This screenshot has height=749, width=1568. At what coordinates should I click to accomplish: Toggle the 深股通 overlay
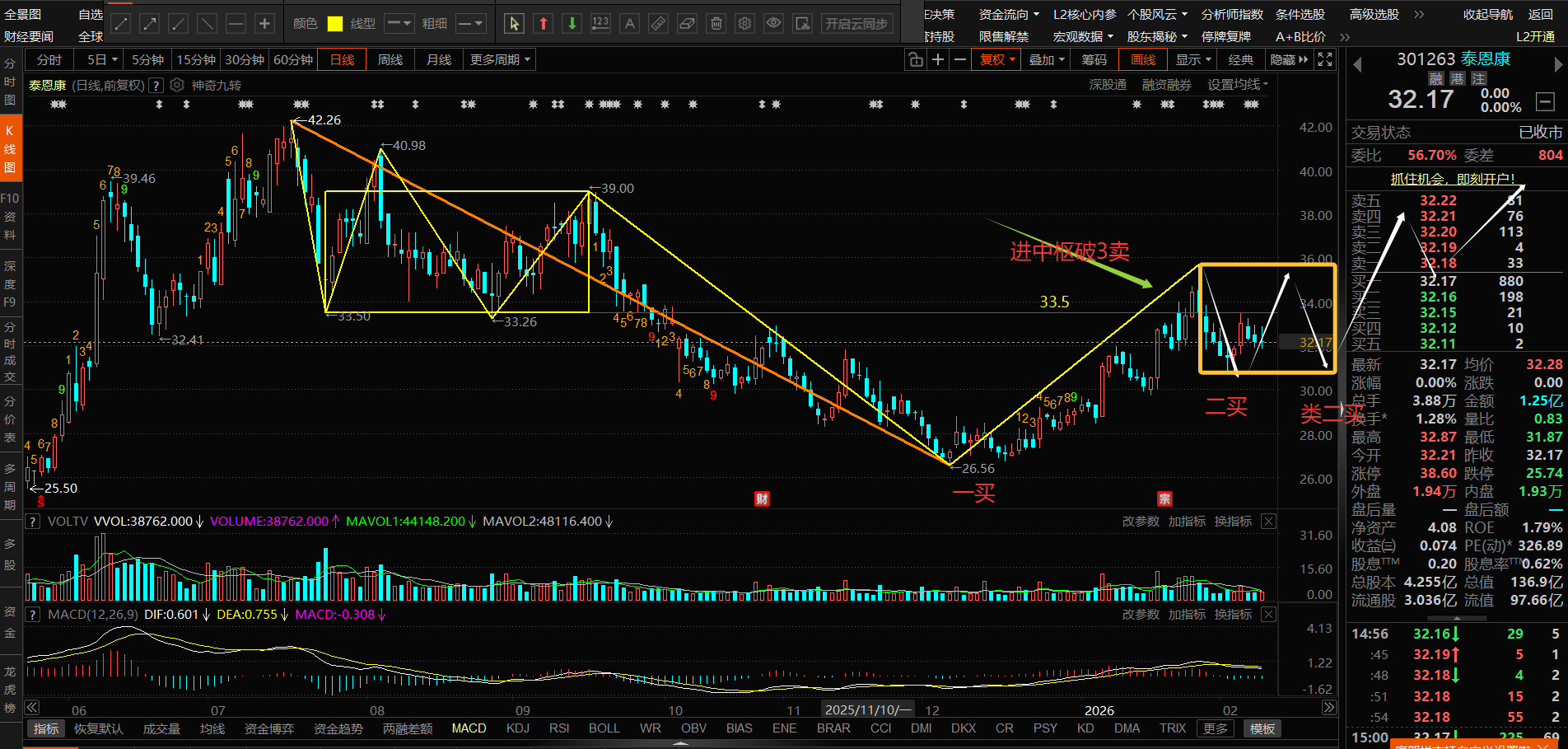[x=1108, y=85]
